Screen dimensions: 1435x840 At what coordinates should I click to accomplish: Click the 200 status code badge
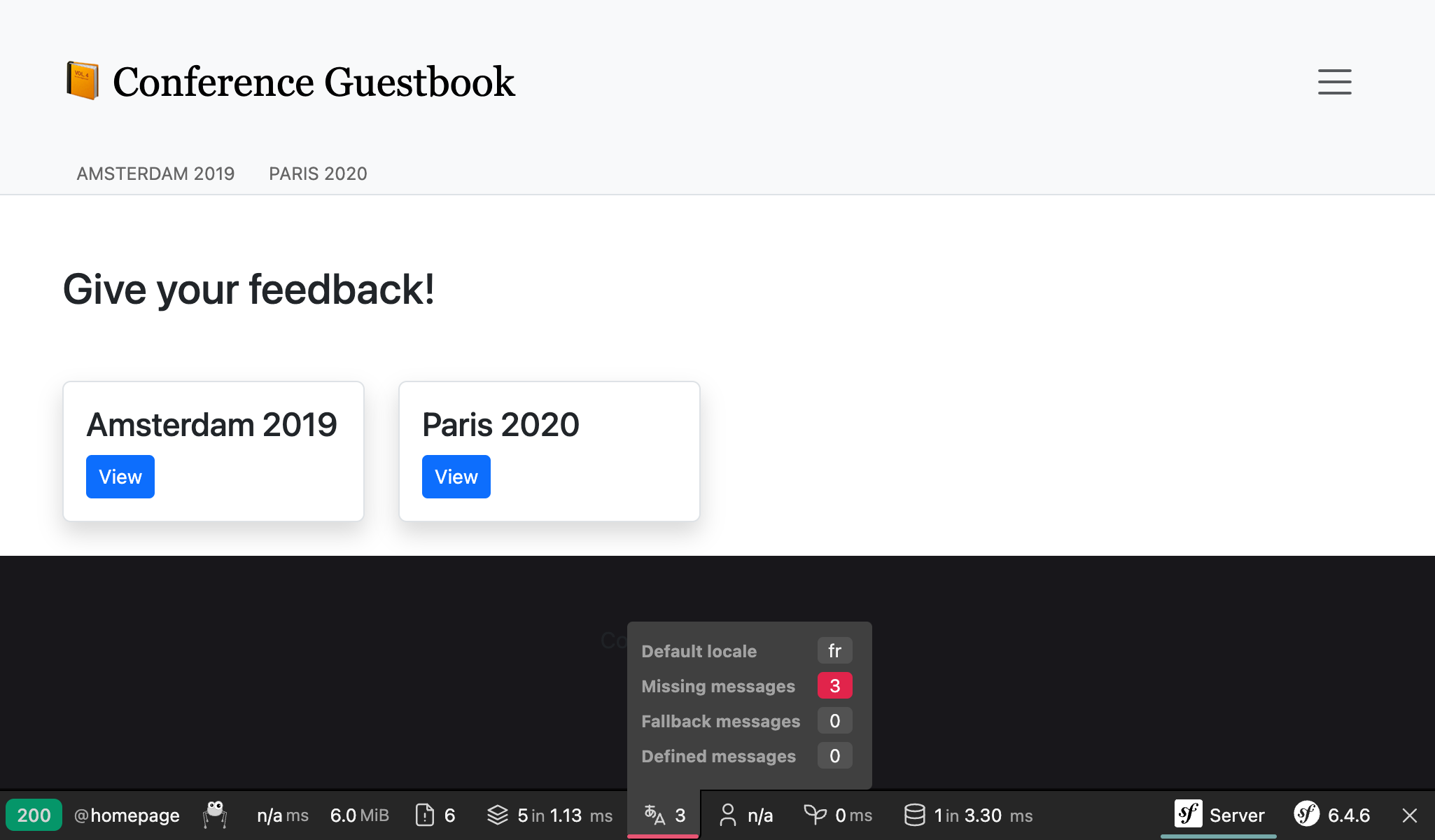(34, 815)
